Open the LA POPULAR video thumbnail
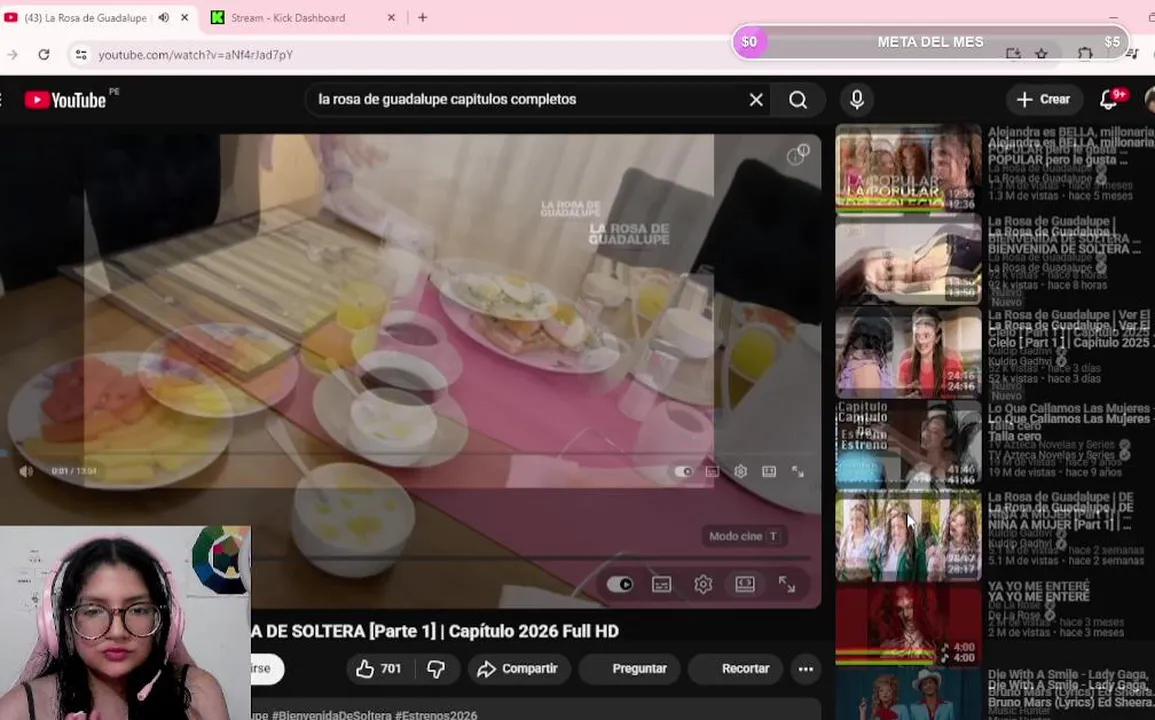 coord(908,168)
